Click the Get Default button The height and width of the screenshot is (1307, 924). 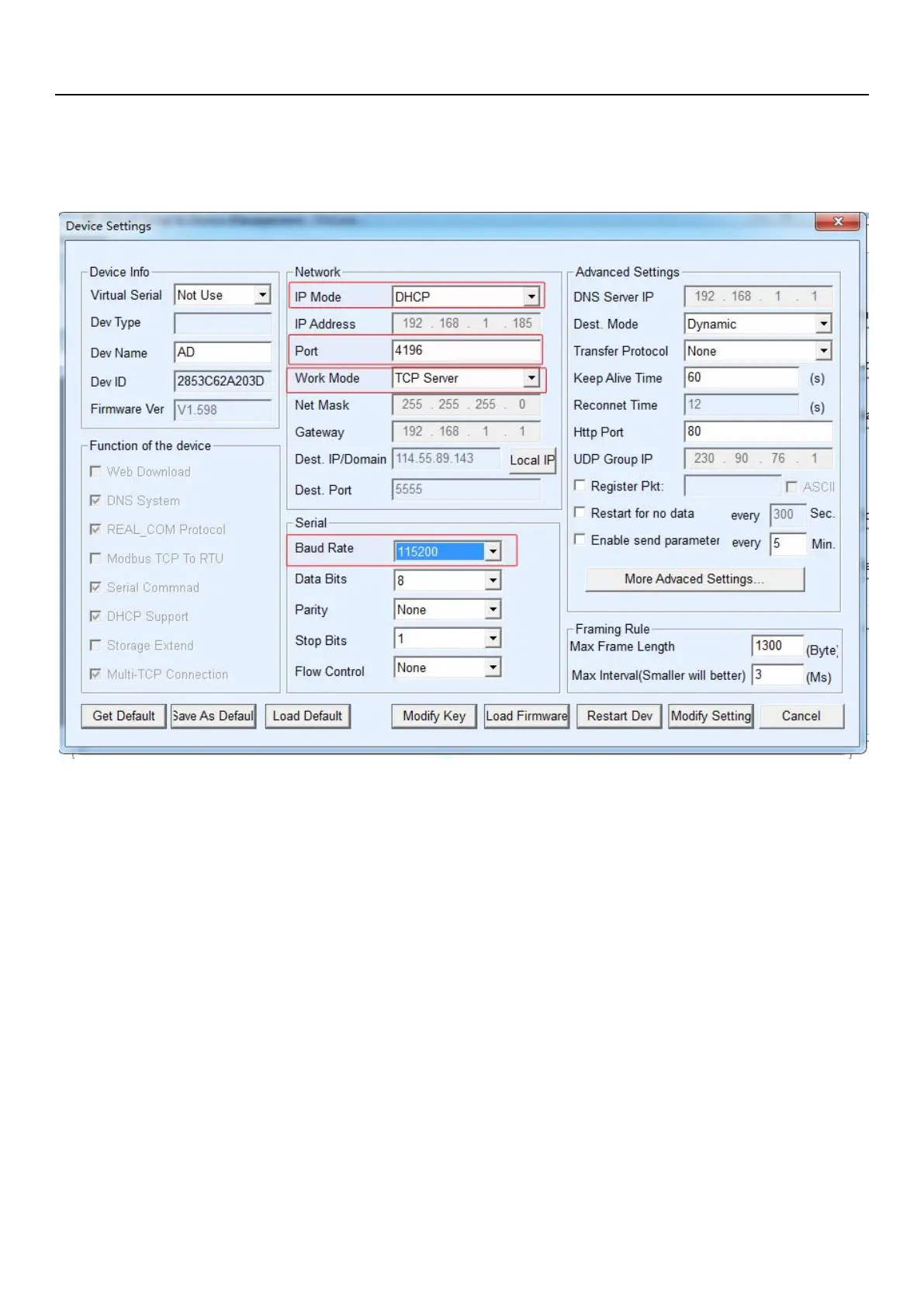click(x=123, y=716)
